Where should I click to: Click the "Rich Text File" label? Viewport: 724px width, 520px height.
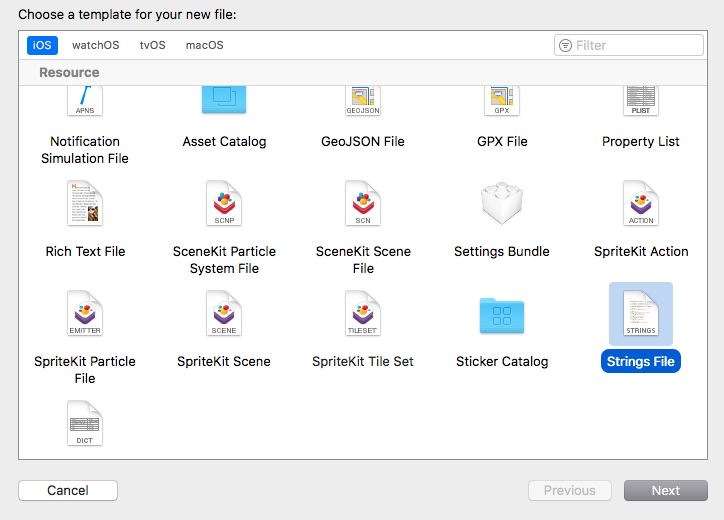85,251
